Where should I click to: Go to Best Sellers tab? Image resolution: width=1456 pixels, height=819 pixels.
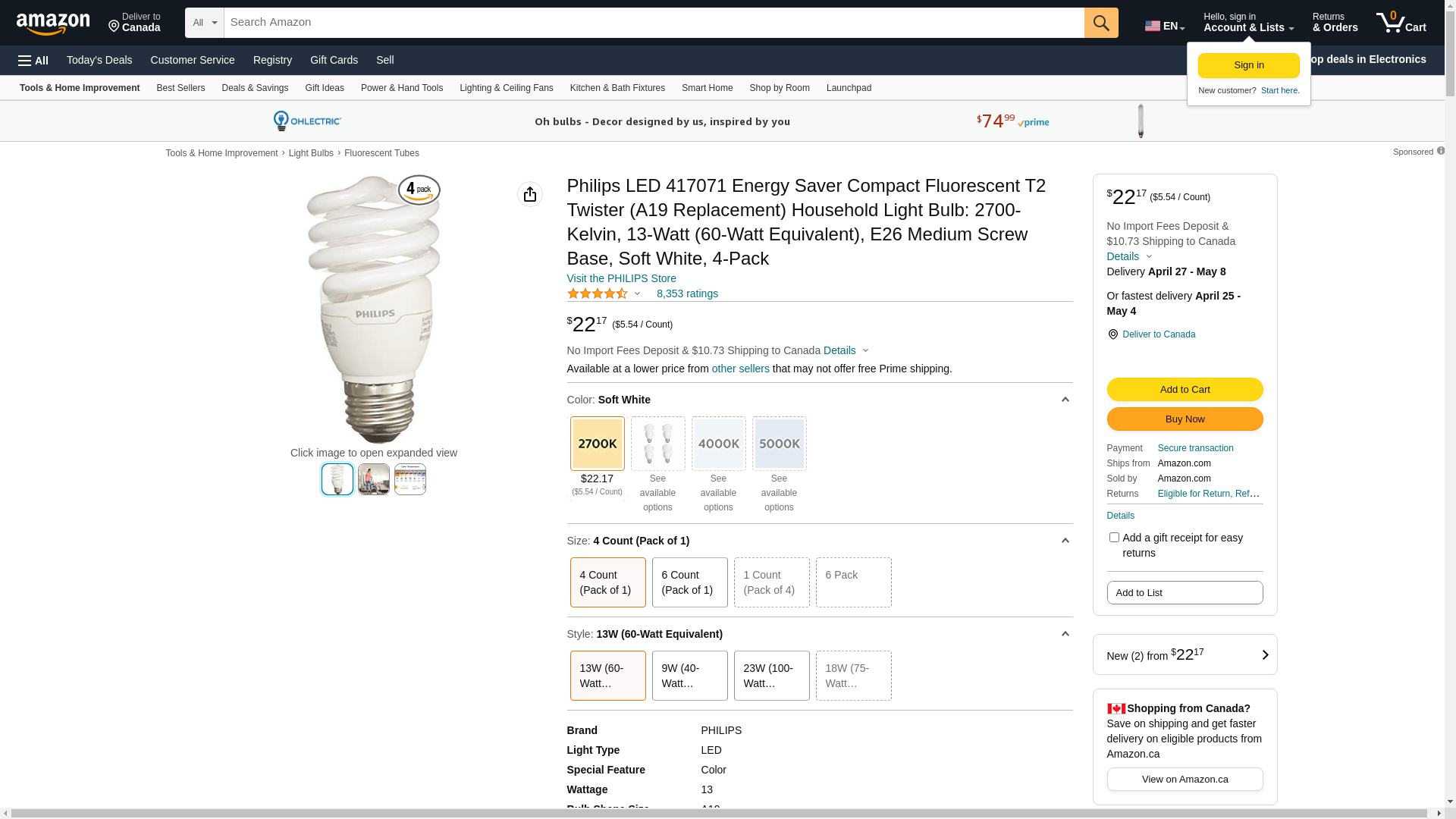(180, 88)
